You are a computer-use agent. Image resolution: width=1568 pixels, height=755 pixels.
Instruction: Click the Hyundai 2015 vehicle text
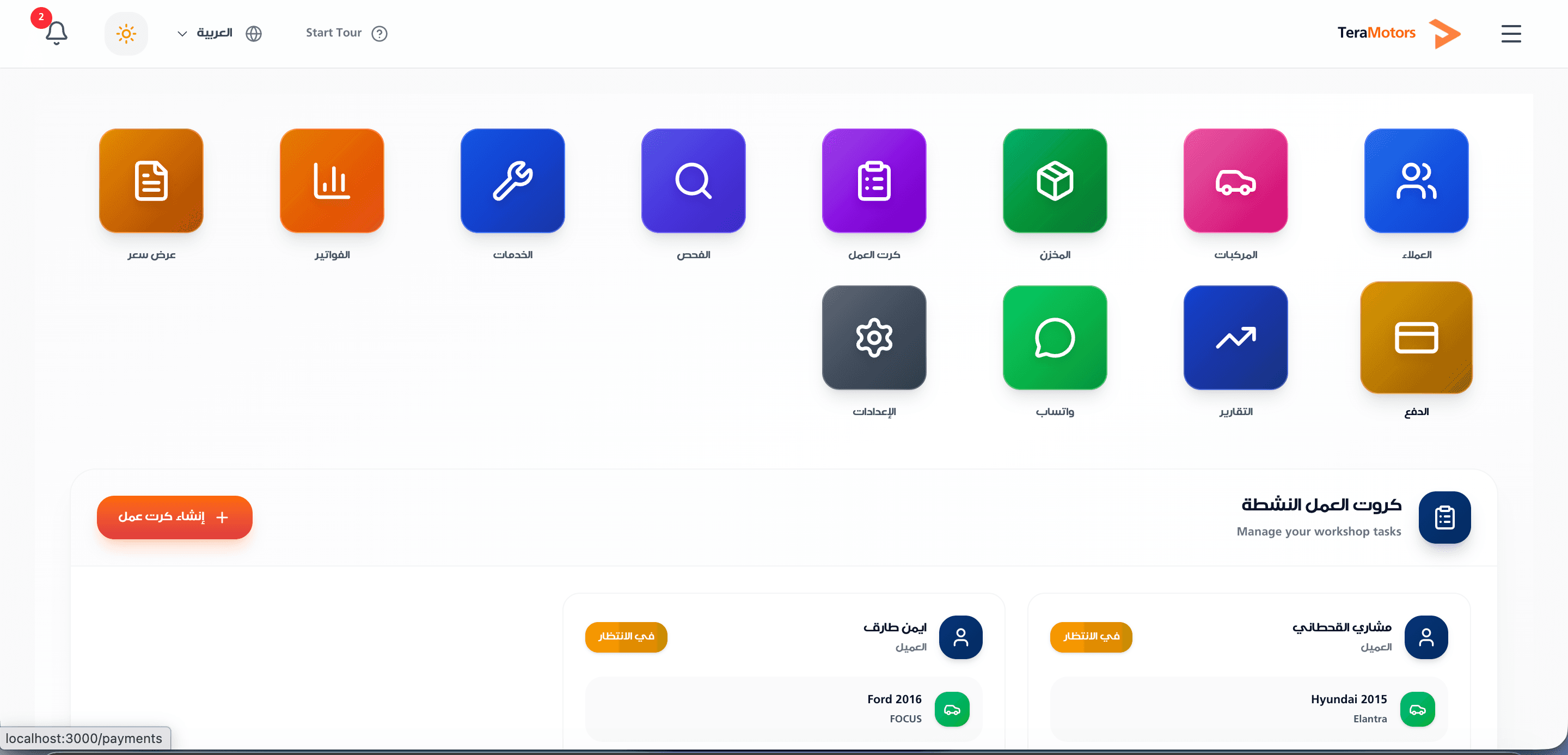1349,699
